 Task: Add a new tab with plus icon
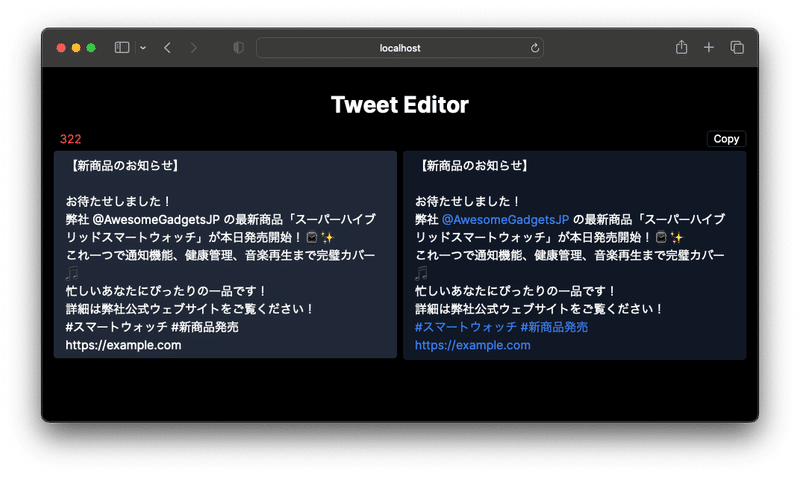click(x=709, y=47)
